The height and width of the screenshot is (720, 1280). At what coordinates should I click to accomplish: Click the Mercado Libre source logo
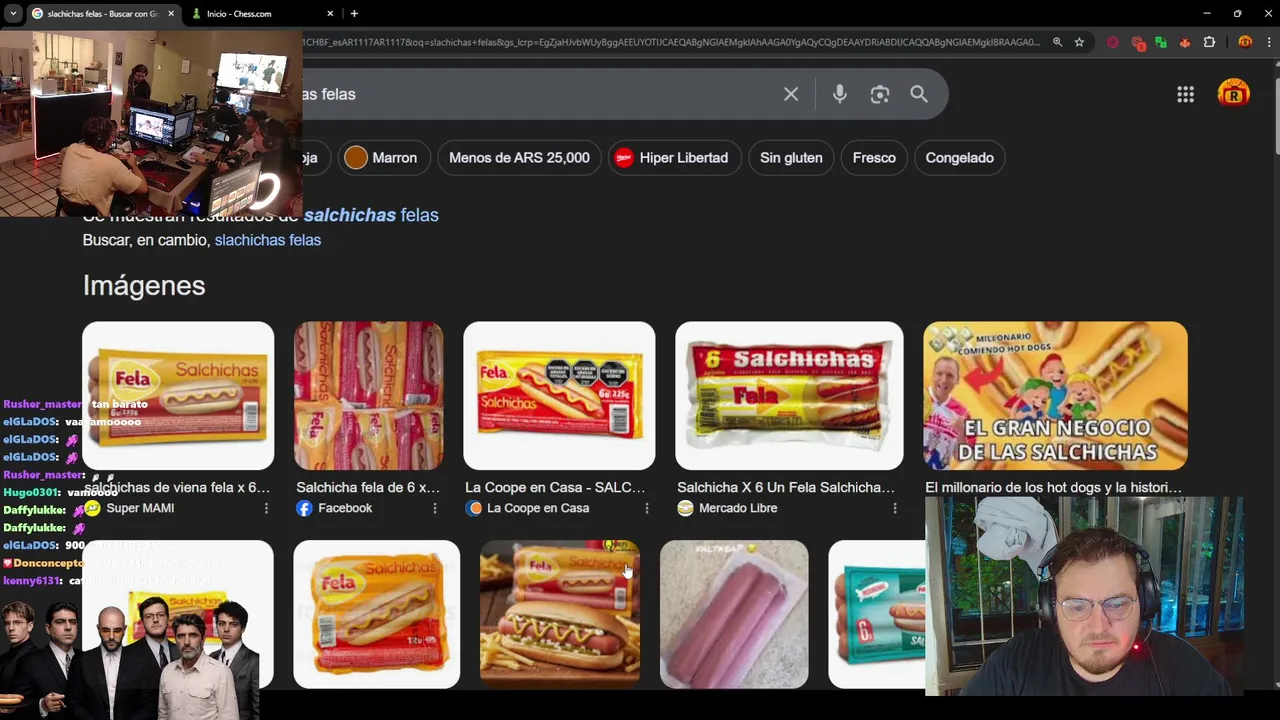685,508
